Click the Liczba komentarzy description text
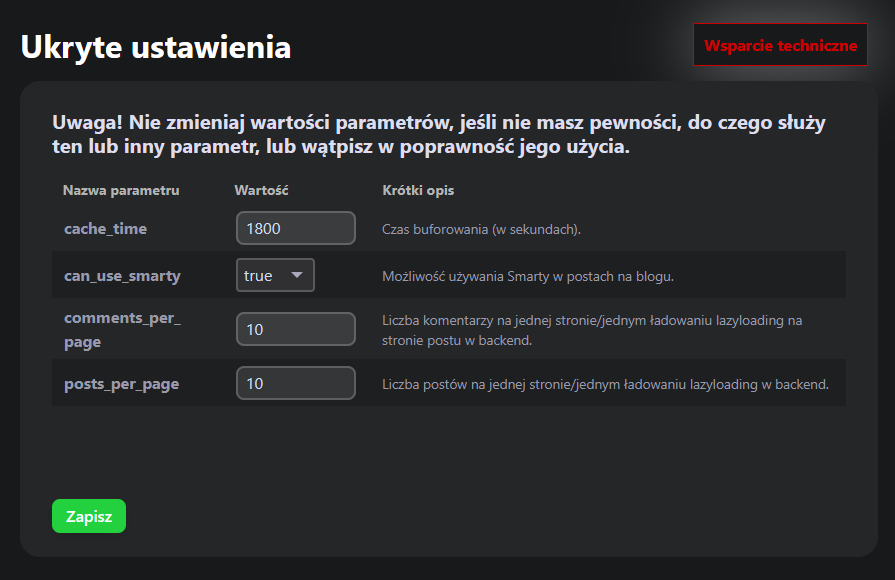This screenshot has width=895, height=580. pos(592,330)
